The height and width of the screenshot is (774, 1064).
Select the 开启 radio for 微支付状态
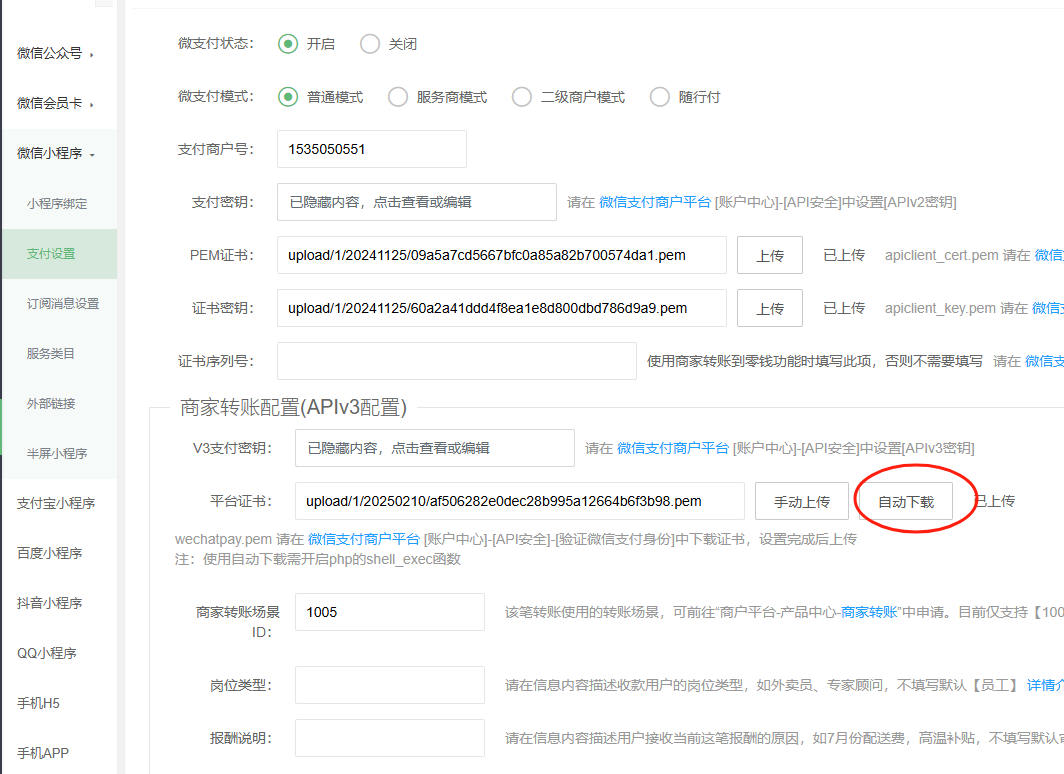(x=289, y=44)
